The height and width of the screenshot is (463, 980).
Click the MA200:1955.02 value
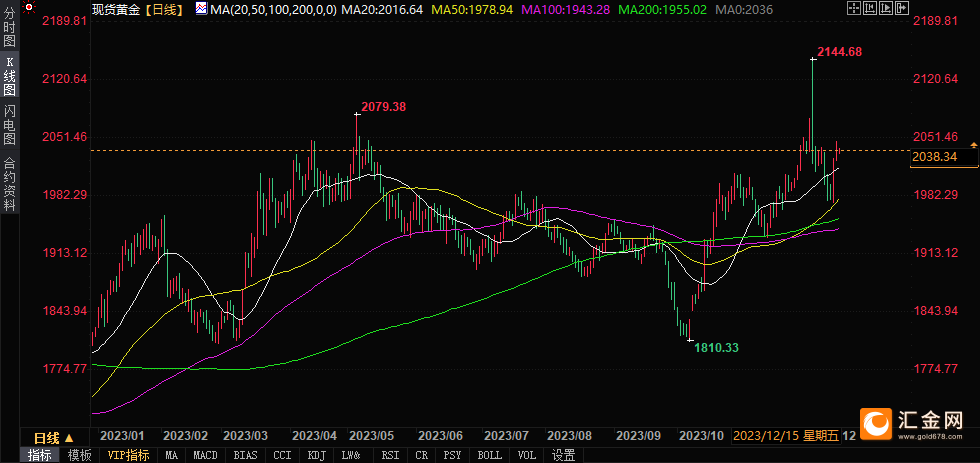(x=663, y=9)
